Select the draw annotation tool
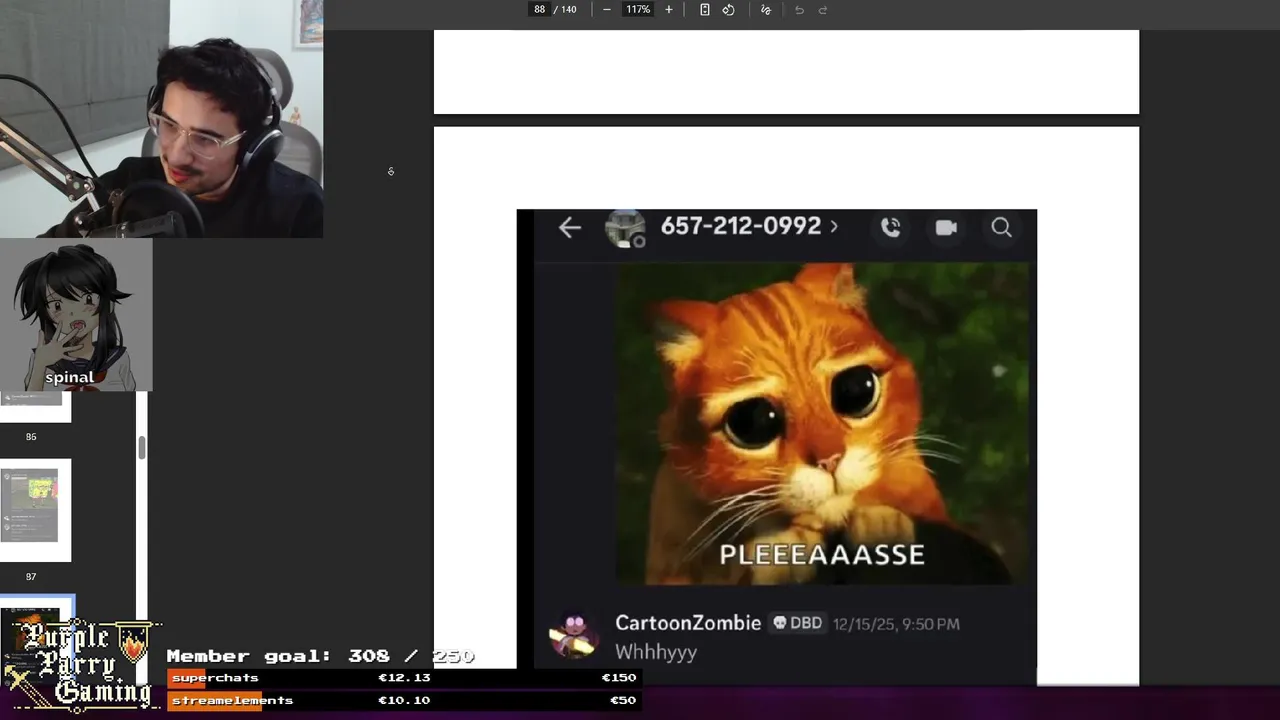Screen dimensions: 1280x720 click(766, 9)
